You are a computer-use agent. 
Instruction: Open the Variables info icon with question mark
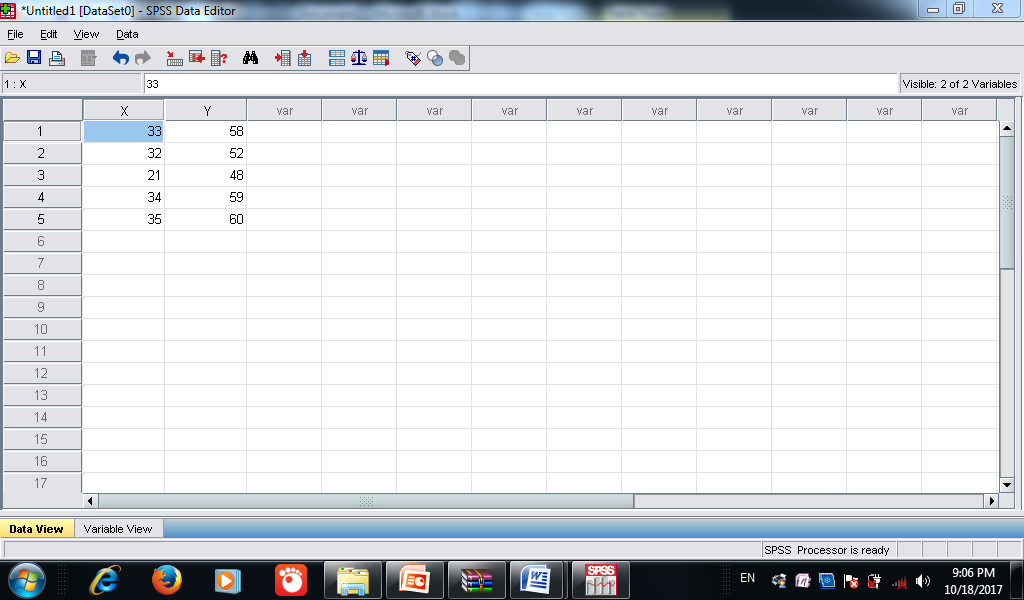pyautogui.click(x=219, y=58)
